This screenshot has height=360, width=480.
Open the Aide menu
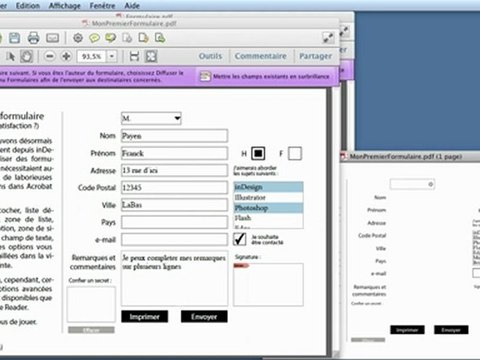pos(132,6)
